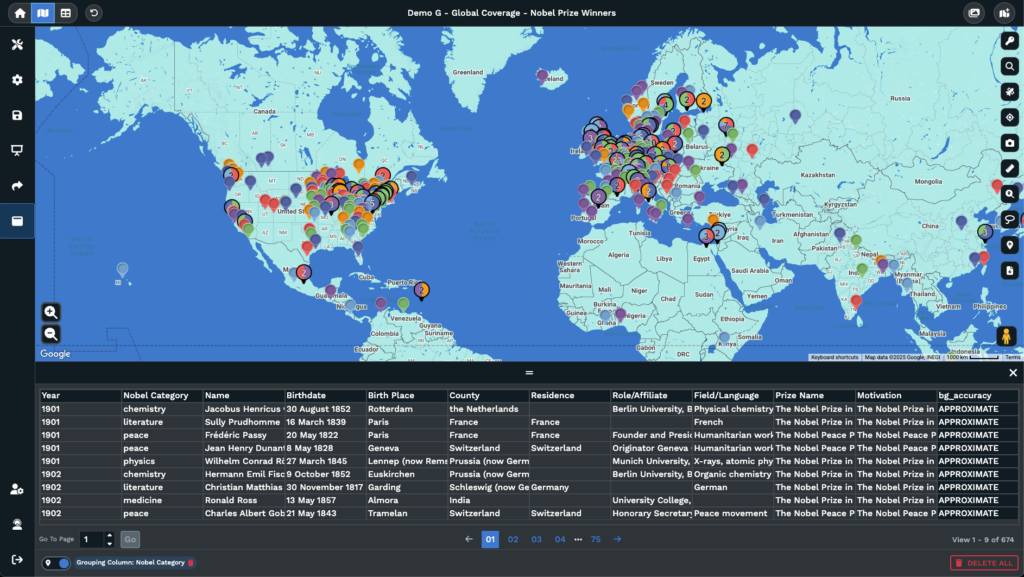Drop the Street View pegman
Viewport: 1024px width, 577px height.
pyautogui.click(x=1005, y=337)
